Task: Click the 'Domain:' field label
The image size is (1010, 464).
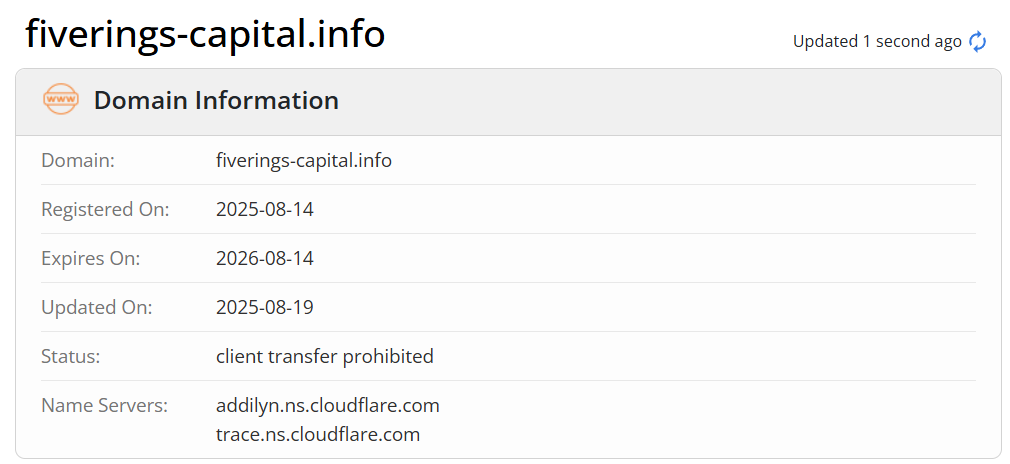Action: [78, 160]
